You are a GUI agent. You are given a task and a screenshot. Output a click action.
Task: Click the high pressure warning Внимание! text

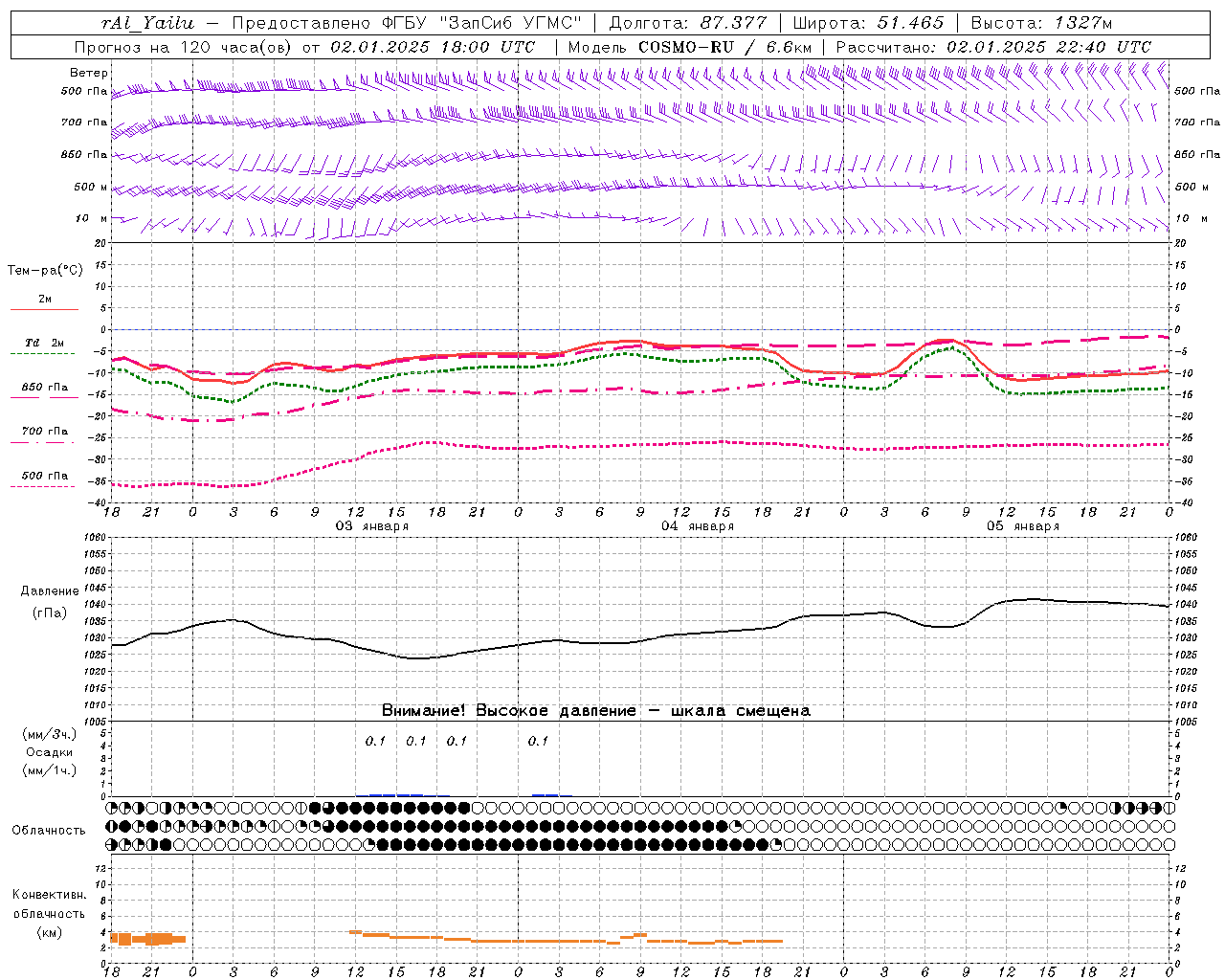(596, 711)
